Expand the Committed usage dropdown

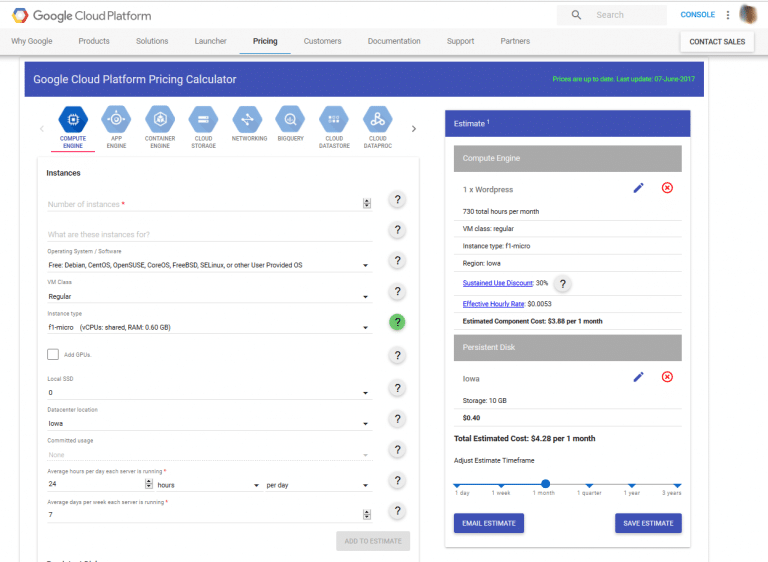pos(210,455)
